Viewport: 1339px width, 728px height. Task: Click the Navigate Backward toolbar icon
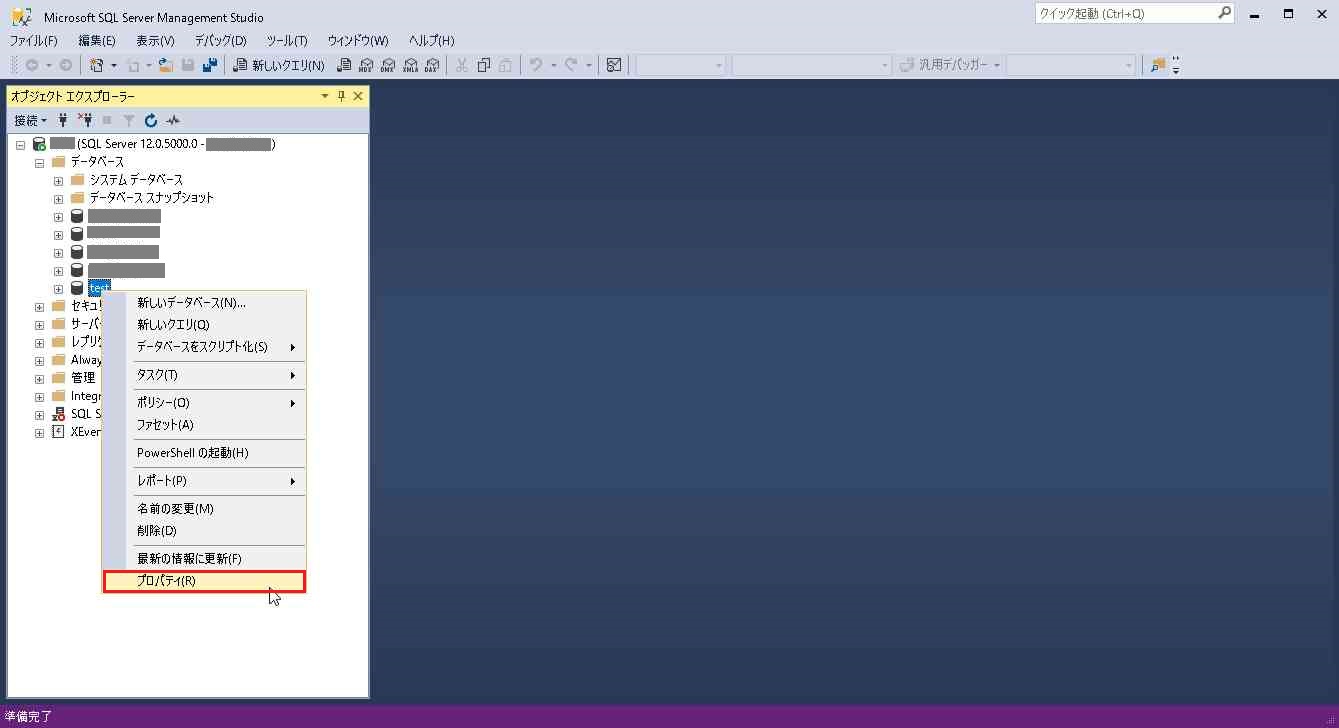32,65
